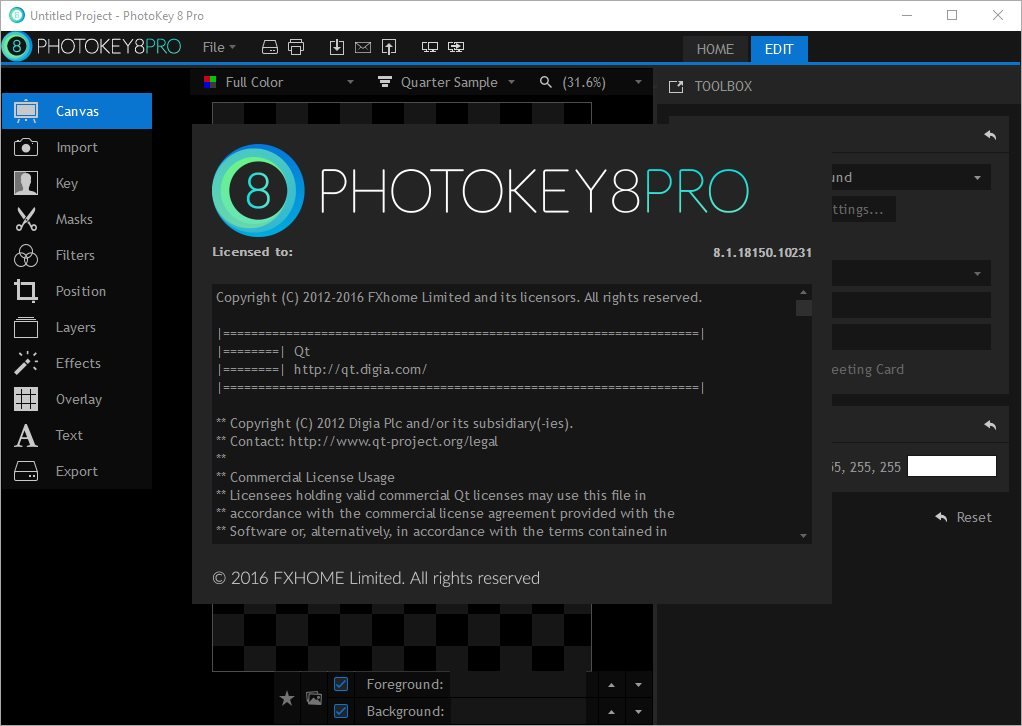The height and width of the screenshot is (726, 1022).
Task: Click the Foreground row down arrow
Action: (638, 685)
